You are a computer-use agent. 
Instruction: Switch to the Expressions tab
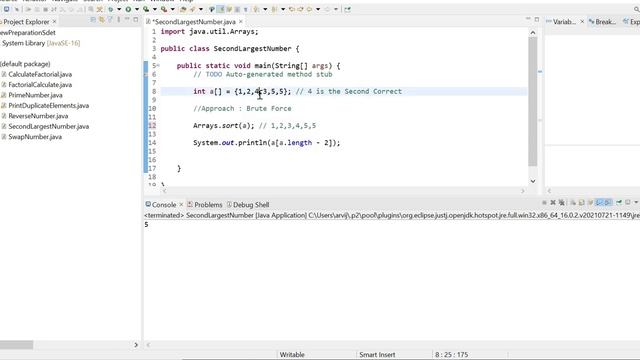point(631,22)
